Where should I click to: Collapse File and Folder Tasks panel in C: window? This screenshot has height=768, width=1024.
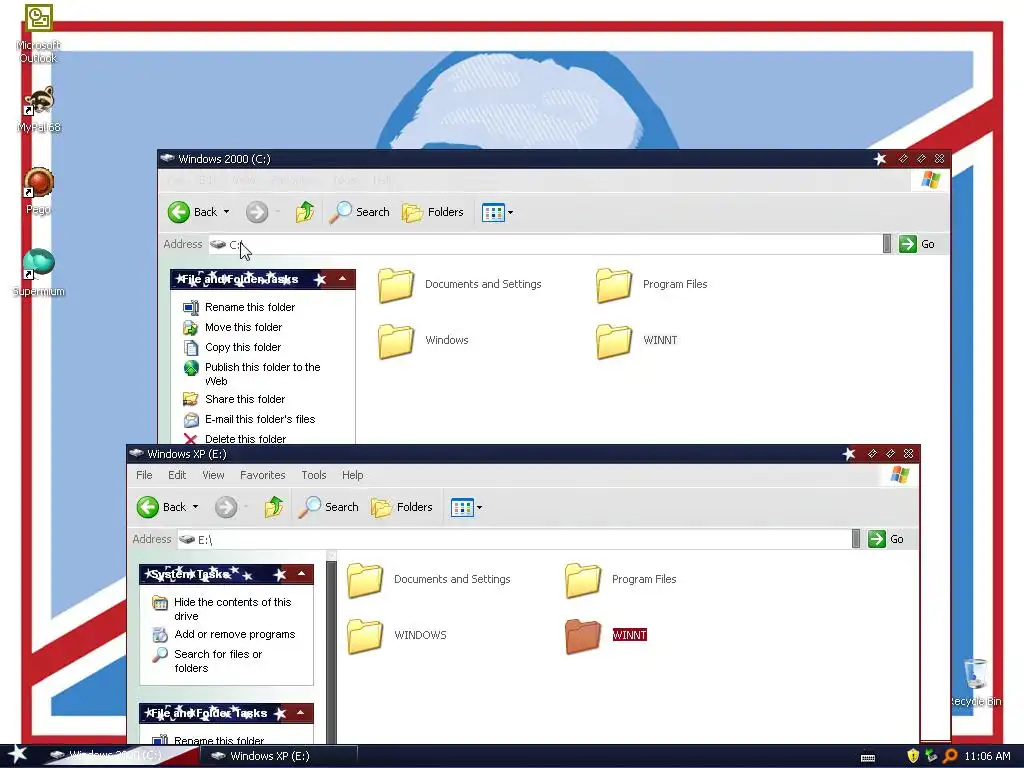(342, 279)
